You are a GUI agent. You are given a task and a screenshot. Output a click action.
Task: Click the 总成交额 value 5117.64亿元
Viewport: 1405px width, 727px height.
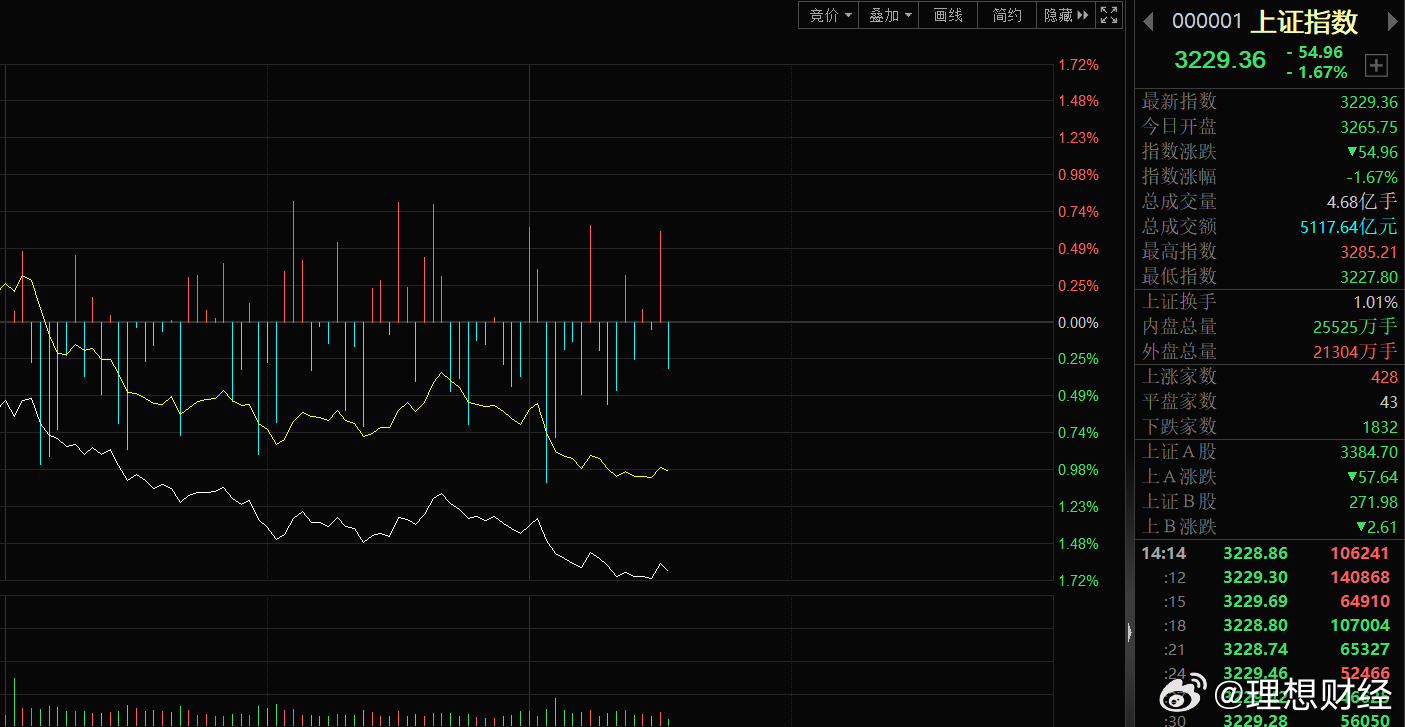[1349, 227]
